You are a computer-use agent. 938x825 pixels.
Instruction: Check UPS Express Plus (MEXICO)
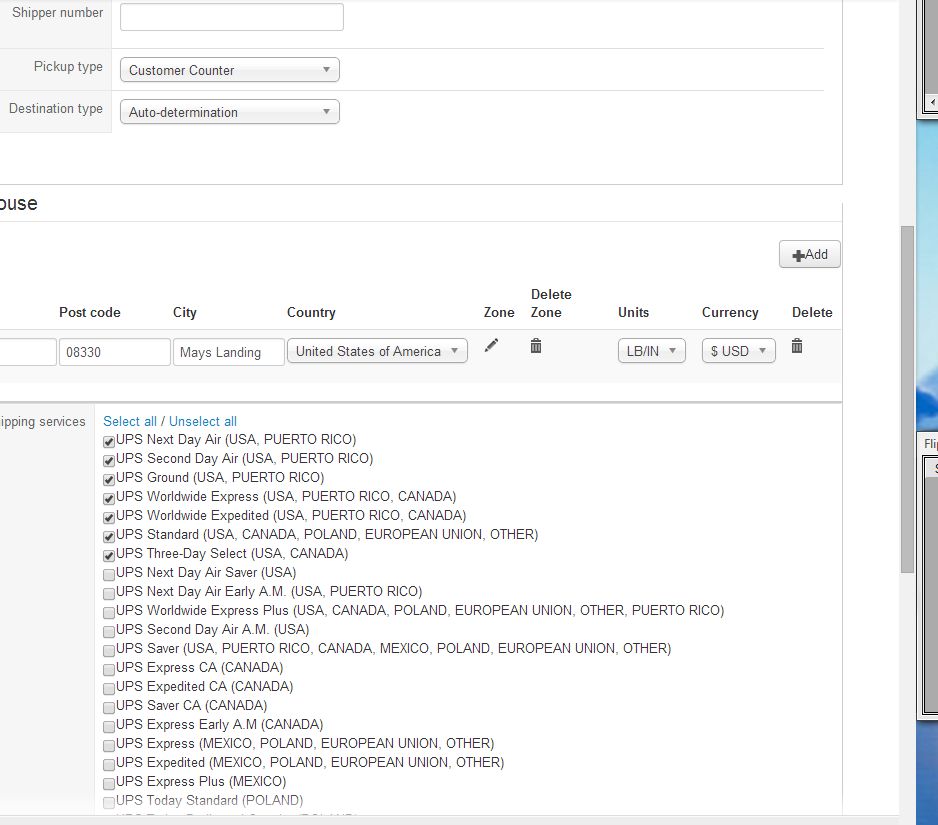point(109,784)
